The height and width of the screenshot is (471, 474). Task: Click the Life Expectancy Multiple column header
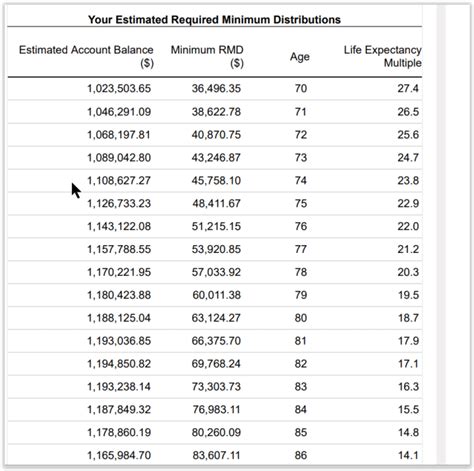pos(383,56)
